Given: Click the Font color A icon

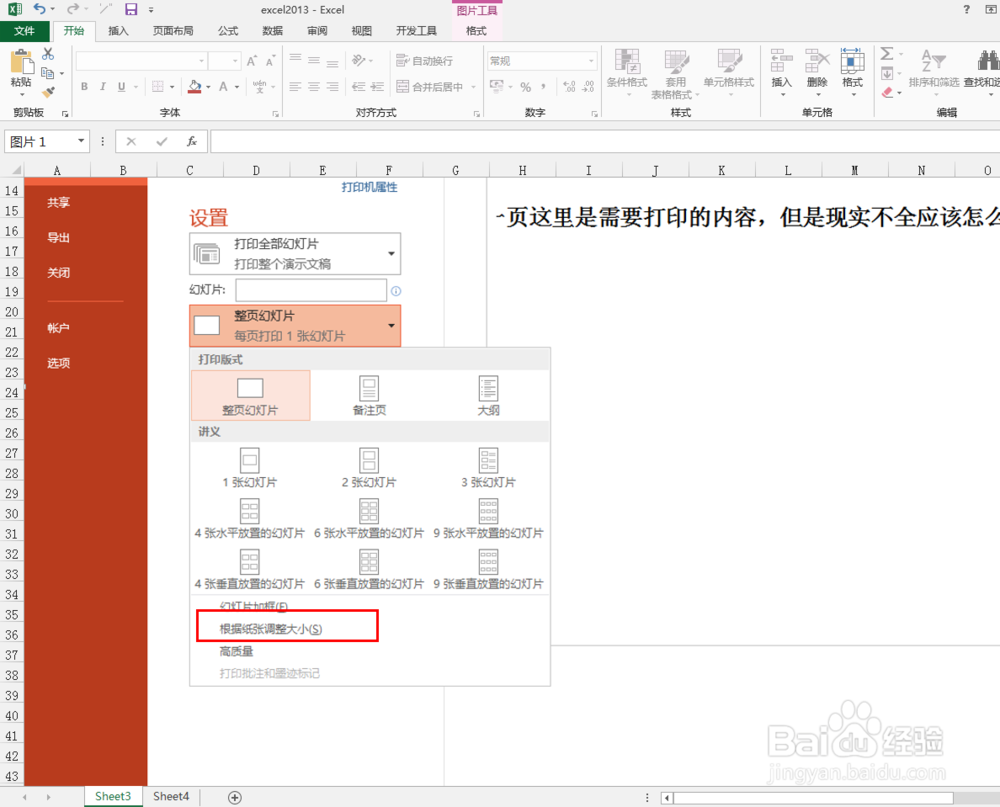Looking at the screenshot, I should (223, 86).
